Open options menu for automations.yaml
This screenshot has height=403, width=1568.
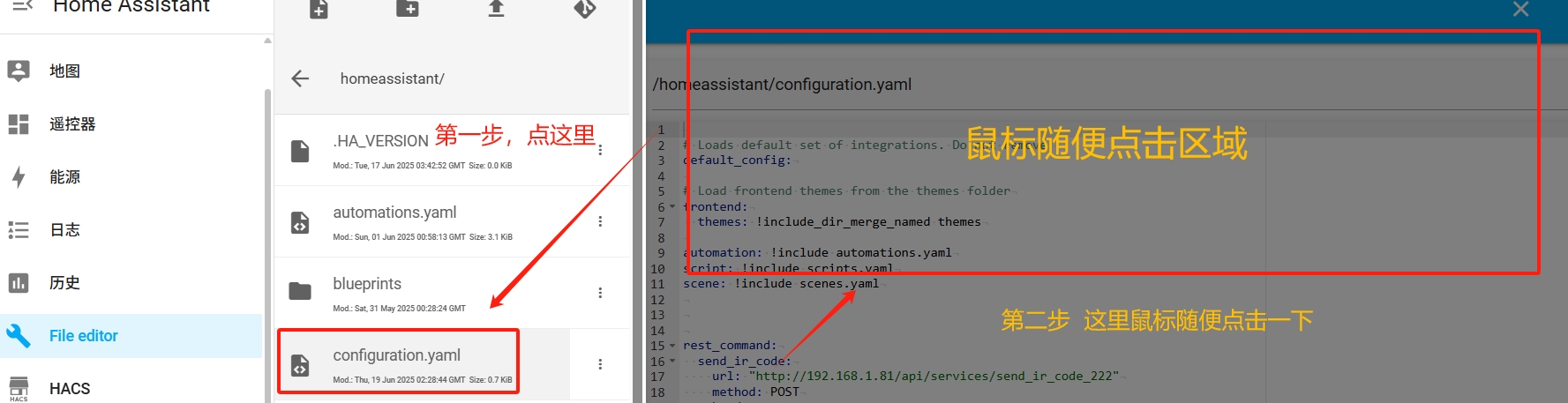[600, 221]
